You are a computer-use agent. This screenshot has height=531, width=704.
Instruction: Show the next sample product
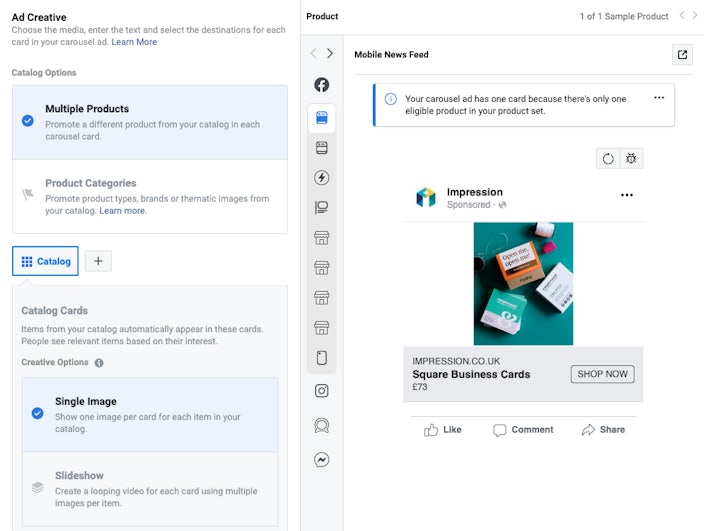coord(695,16)
